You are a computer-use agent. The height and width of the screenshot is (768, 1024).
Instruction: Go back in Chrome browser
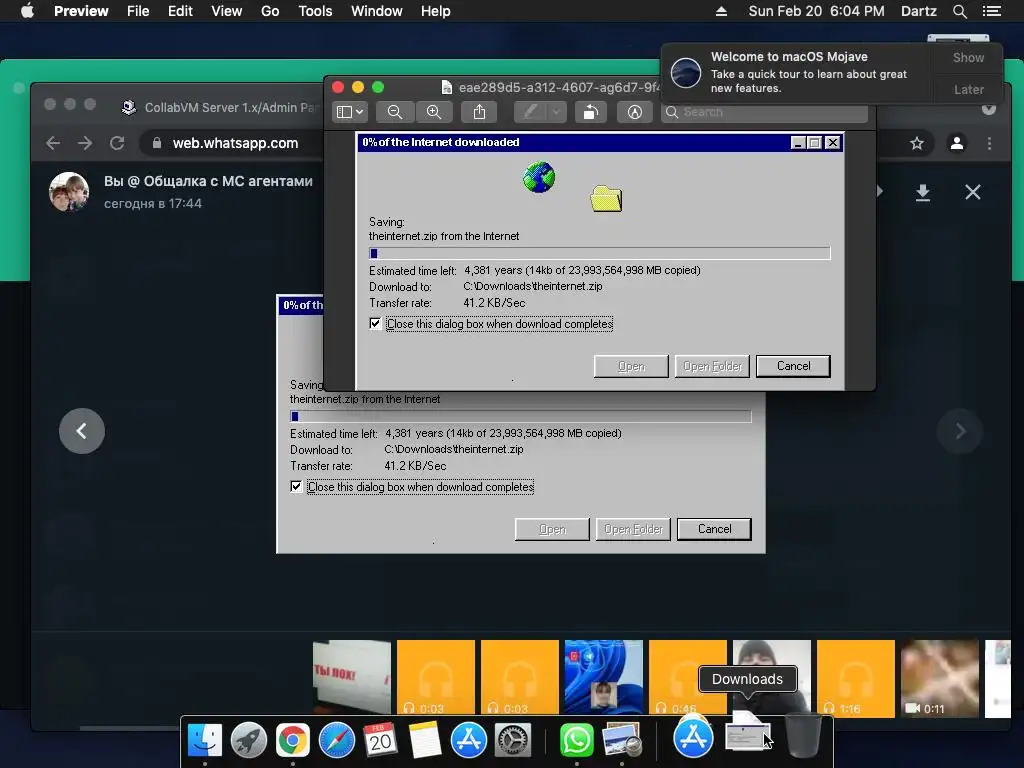click(x=54, y=143)
